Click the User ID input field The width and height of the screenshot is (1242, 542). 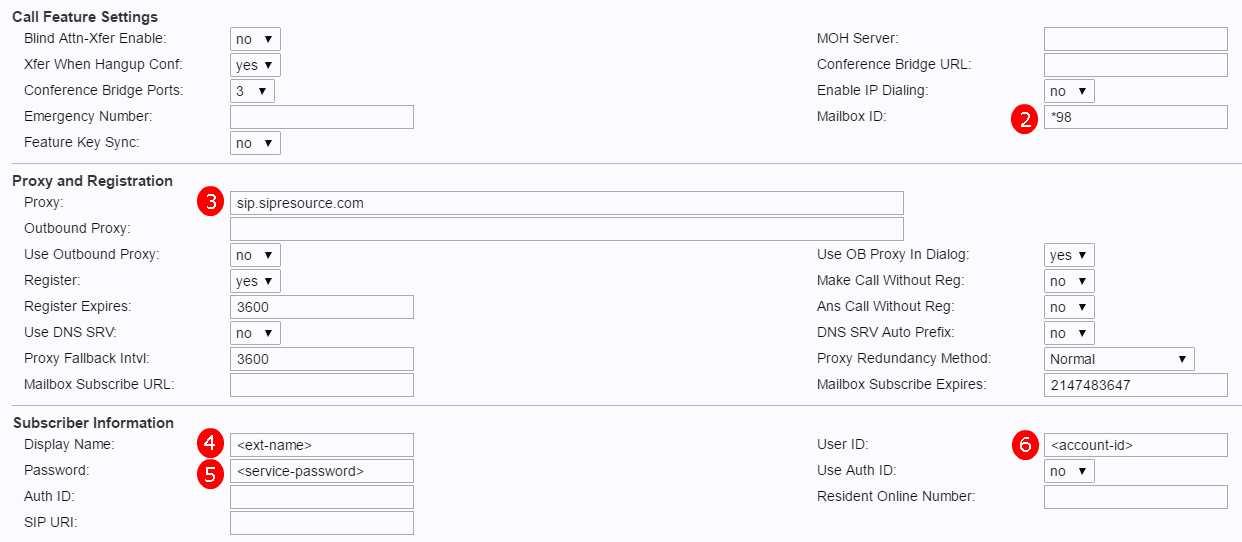(1135, 445)
